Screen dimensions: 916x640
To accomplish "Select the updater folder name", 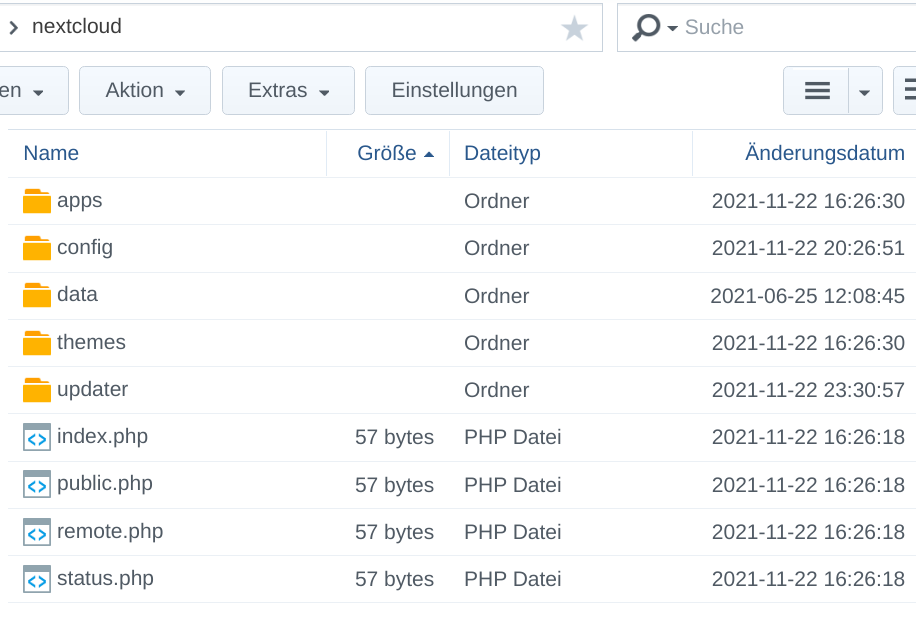I will pos(92,389).
